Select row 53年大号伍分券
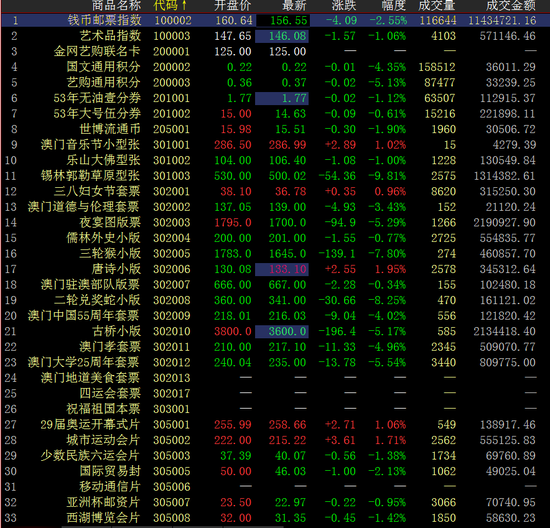The height and width of the screenshot is (528, 550). (275, 114)
